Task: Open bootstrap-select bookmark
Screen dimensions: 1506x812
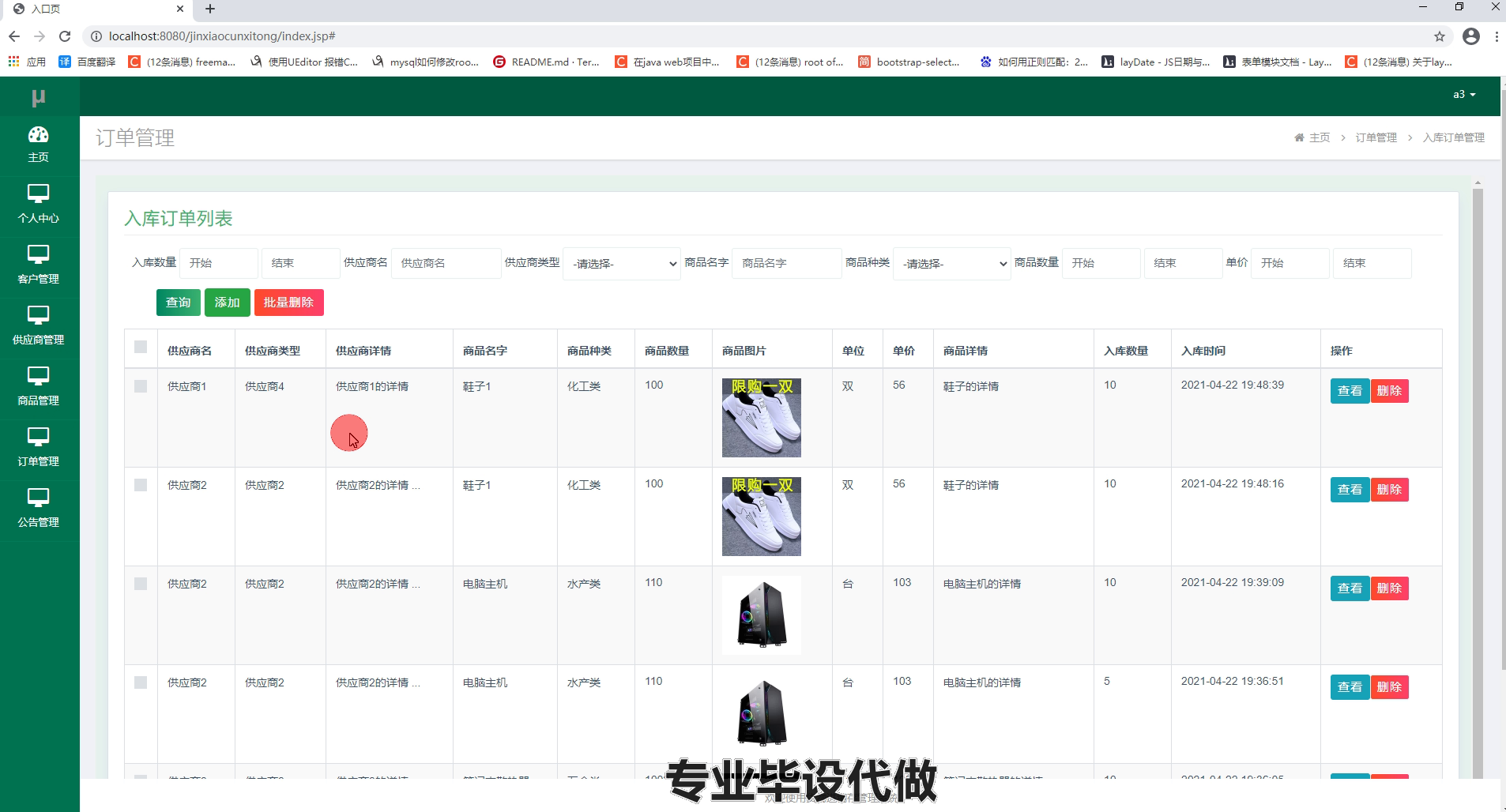Action: pos(909,62)
